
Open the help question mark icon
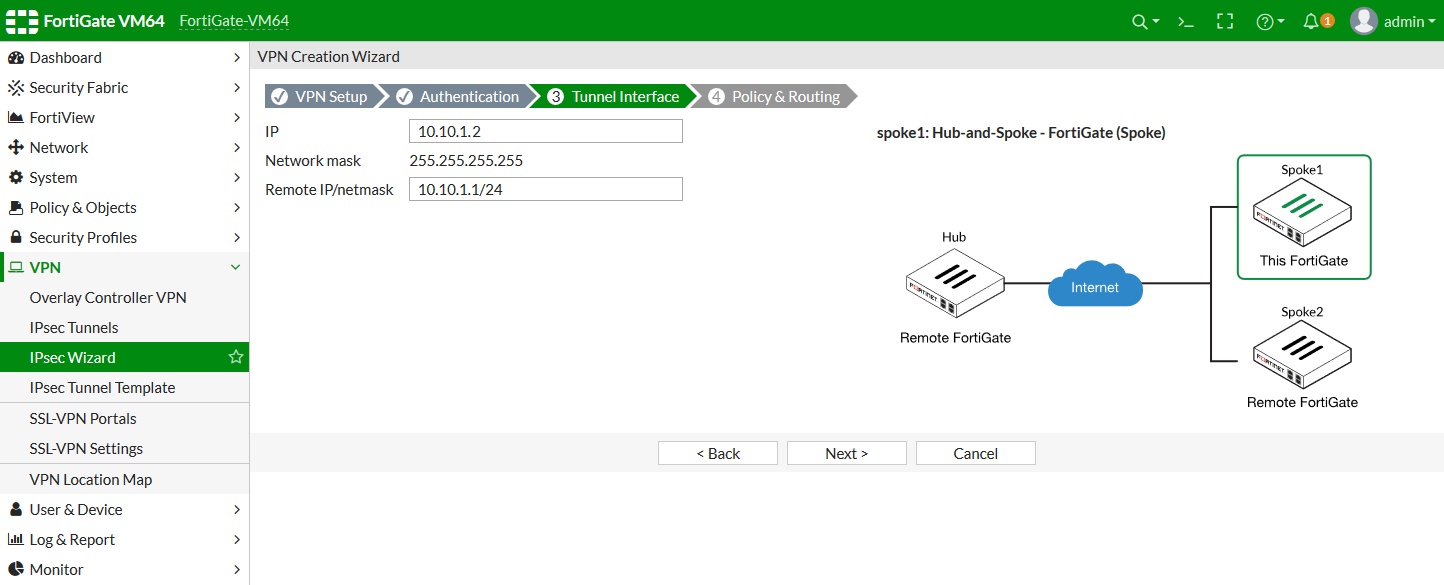coord(1264,21)
